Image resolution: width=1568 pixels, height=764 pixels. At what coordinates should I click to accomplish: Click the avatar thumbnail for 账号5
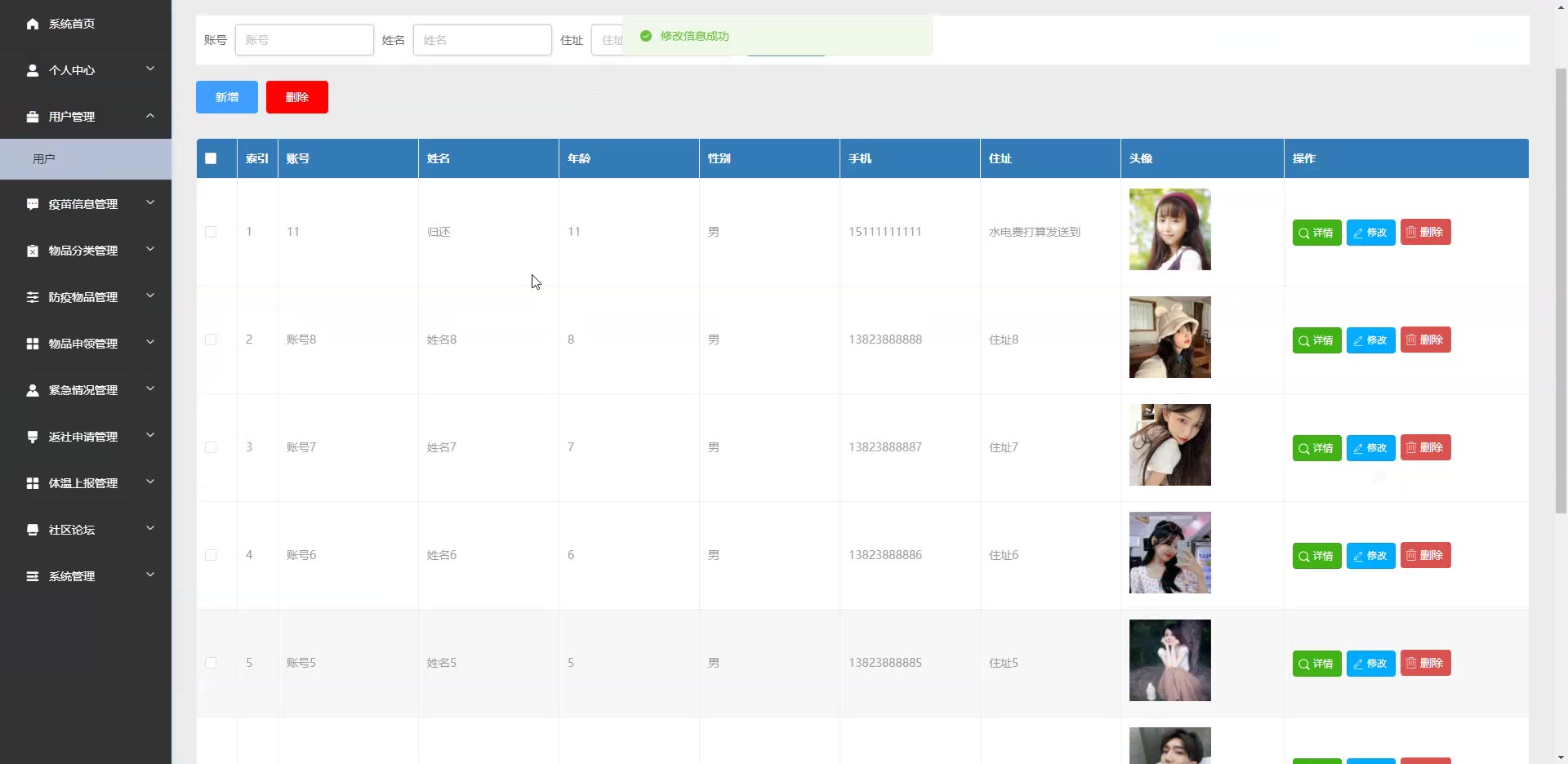[1170, 660]
